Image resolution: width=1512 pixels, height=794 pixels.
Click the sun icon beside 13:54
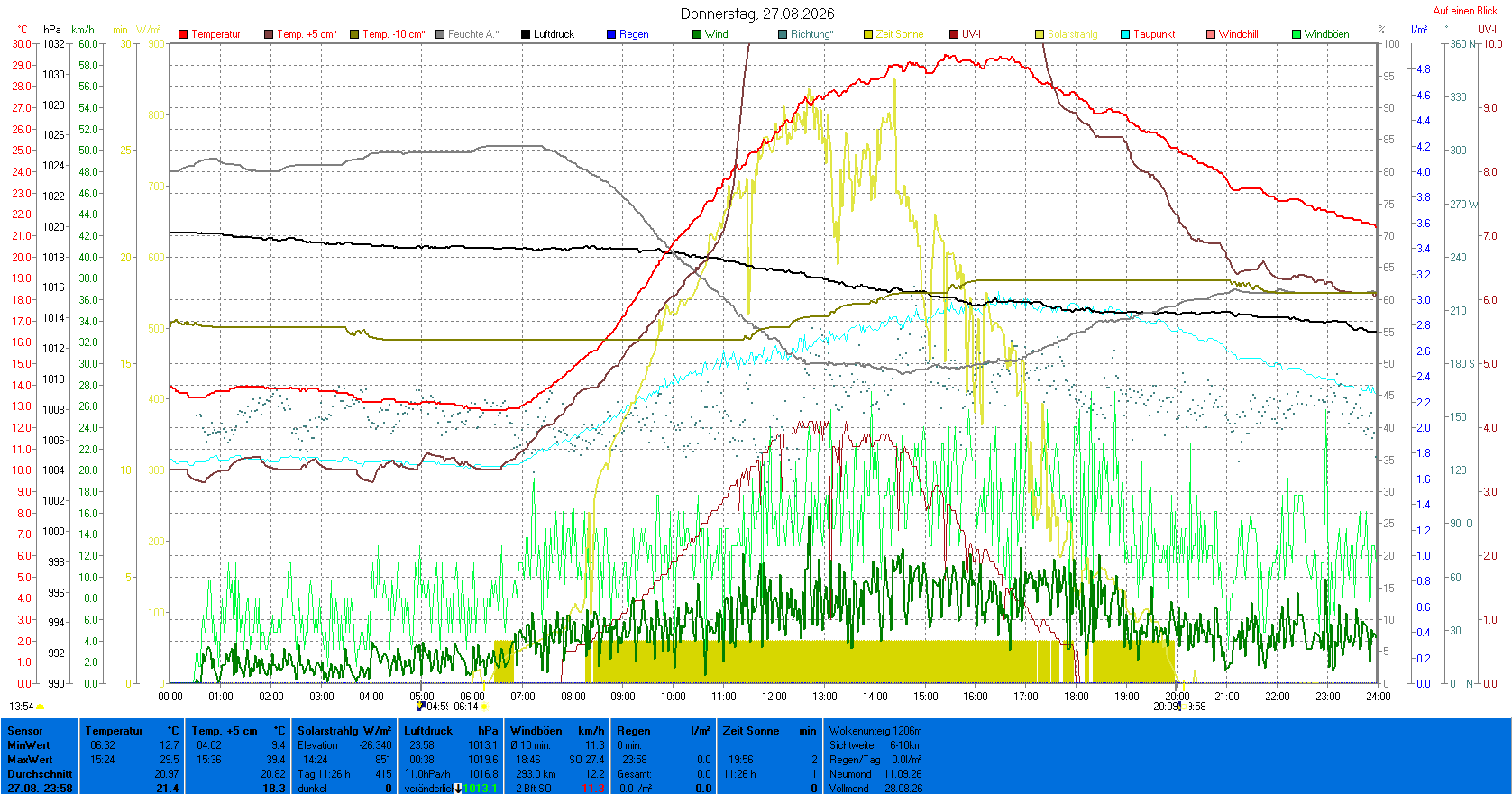pos(41,707)
